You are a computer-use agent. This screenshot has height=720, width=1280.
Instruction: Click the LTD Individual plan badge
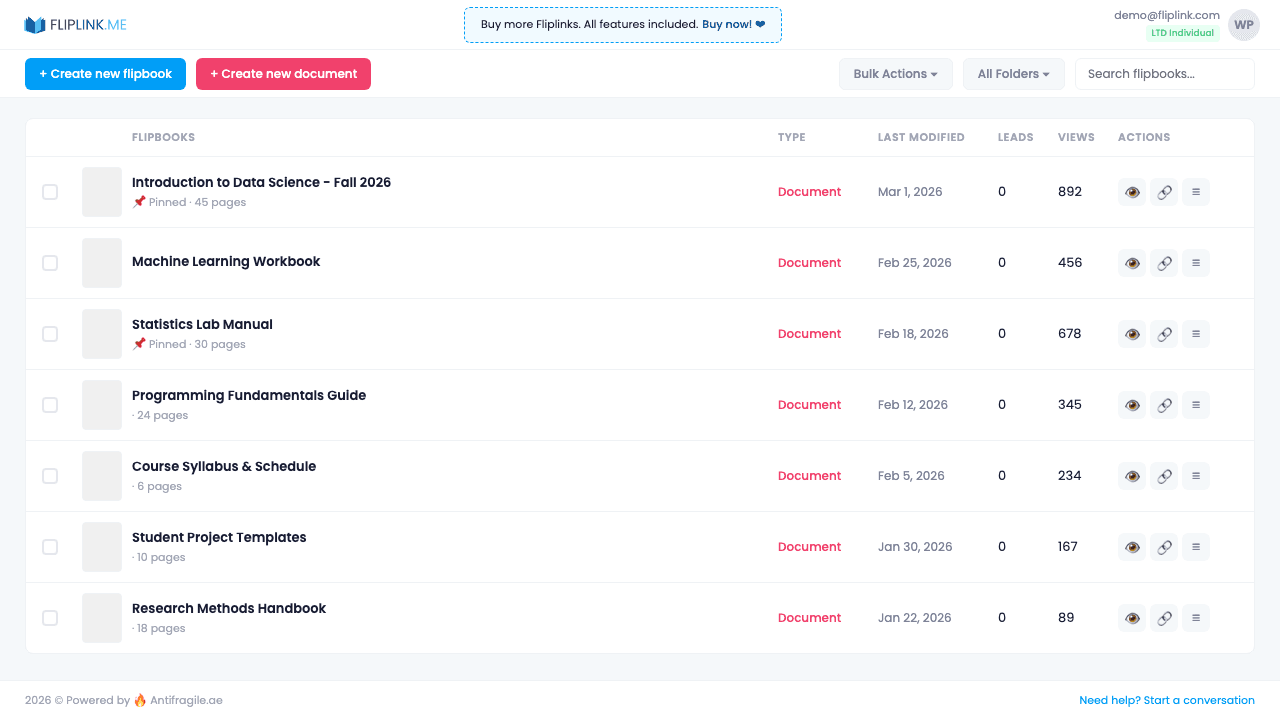pyautogui.click(x=1182, y=32)
